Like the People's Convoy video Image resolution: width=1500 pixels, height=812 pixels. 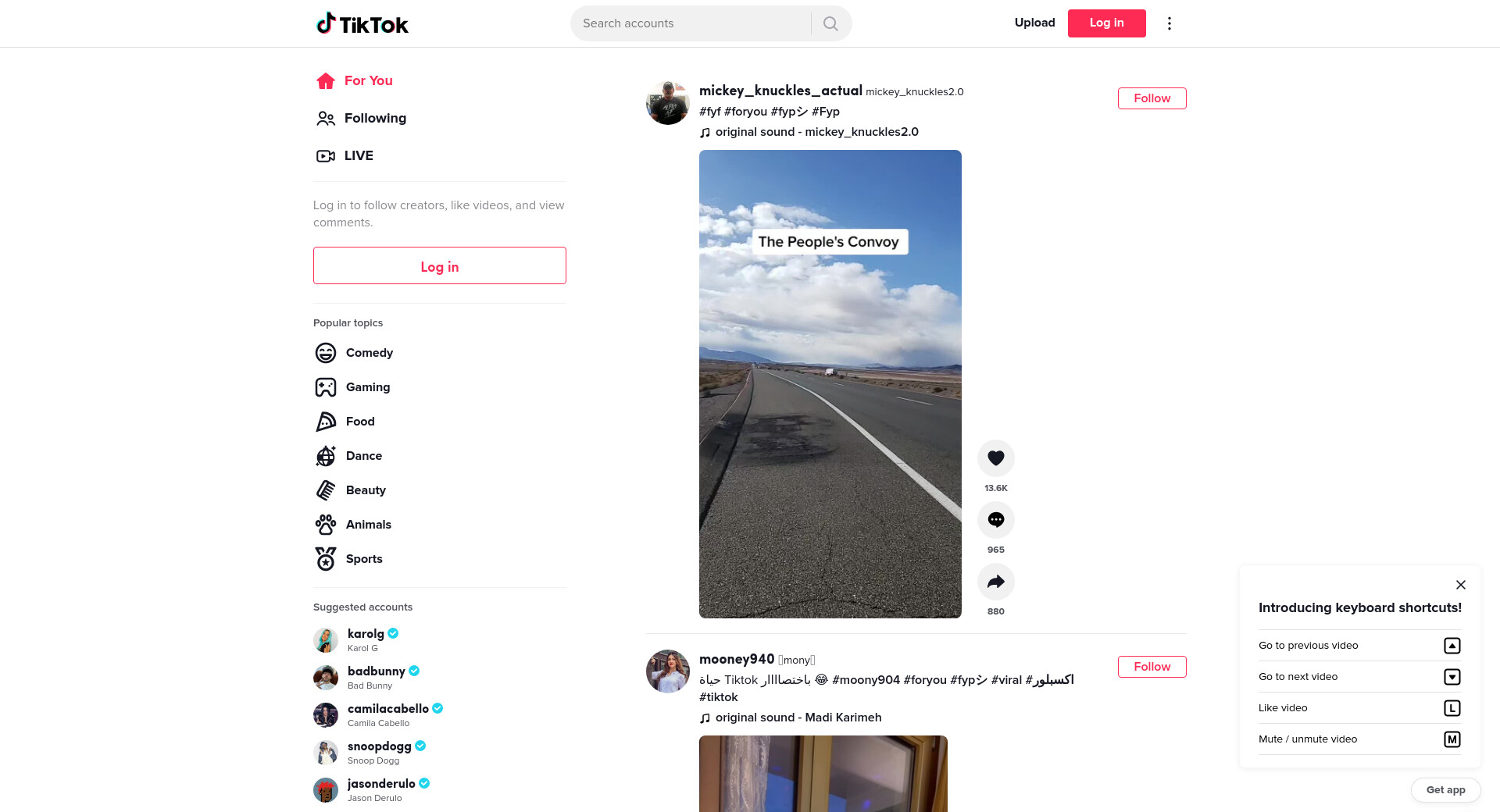tap(995, 458)
